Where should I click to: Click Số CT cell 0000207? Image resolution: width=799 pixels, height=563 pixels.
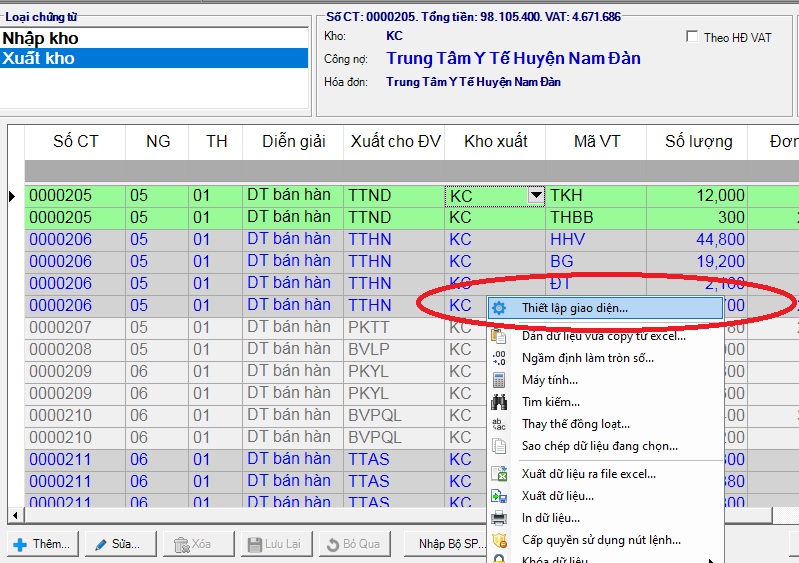tap(75, 327)
